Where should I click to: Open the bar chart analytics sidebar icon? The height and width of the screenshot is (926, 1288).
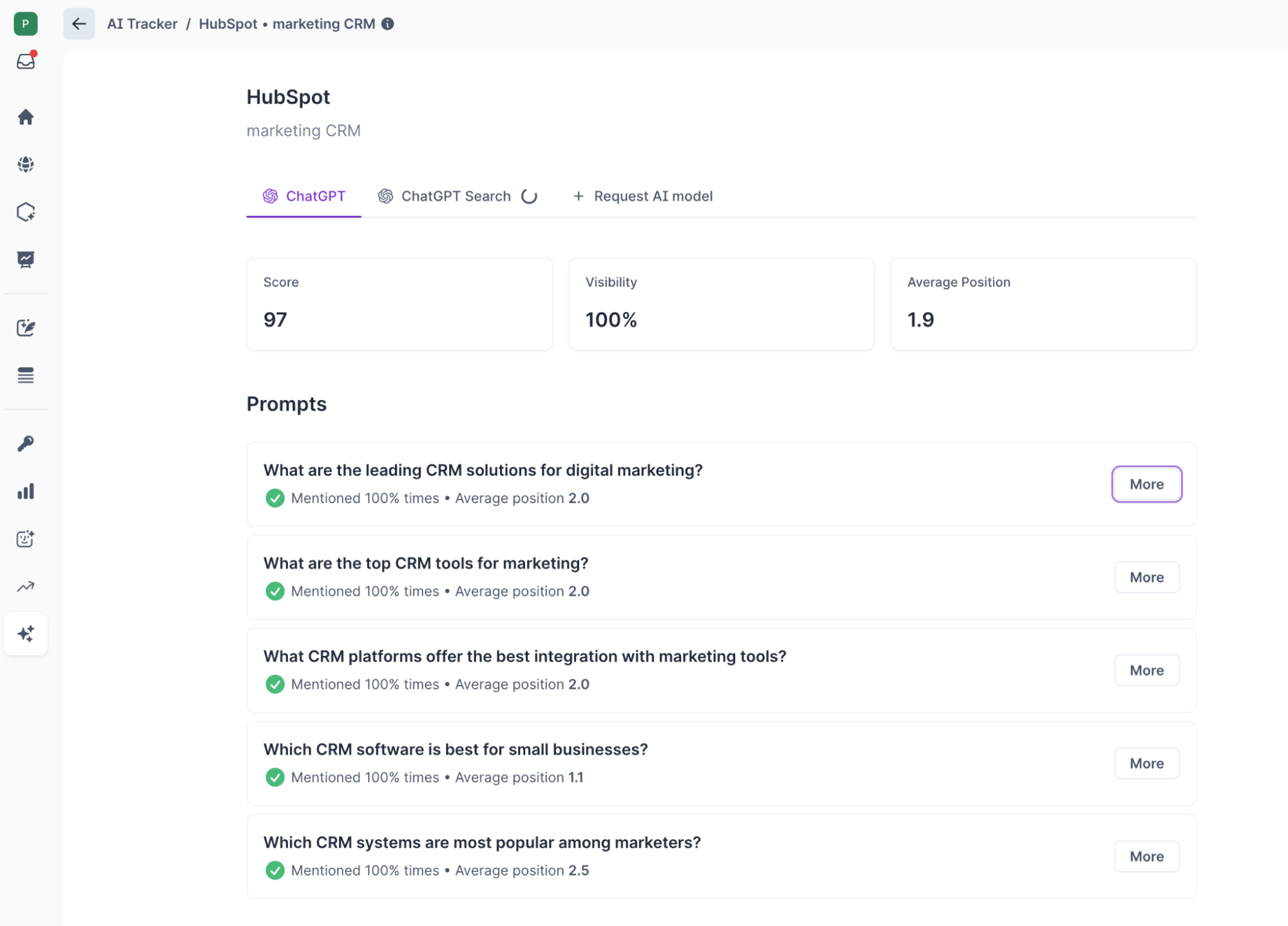click(x=26, y=492)
